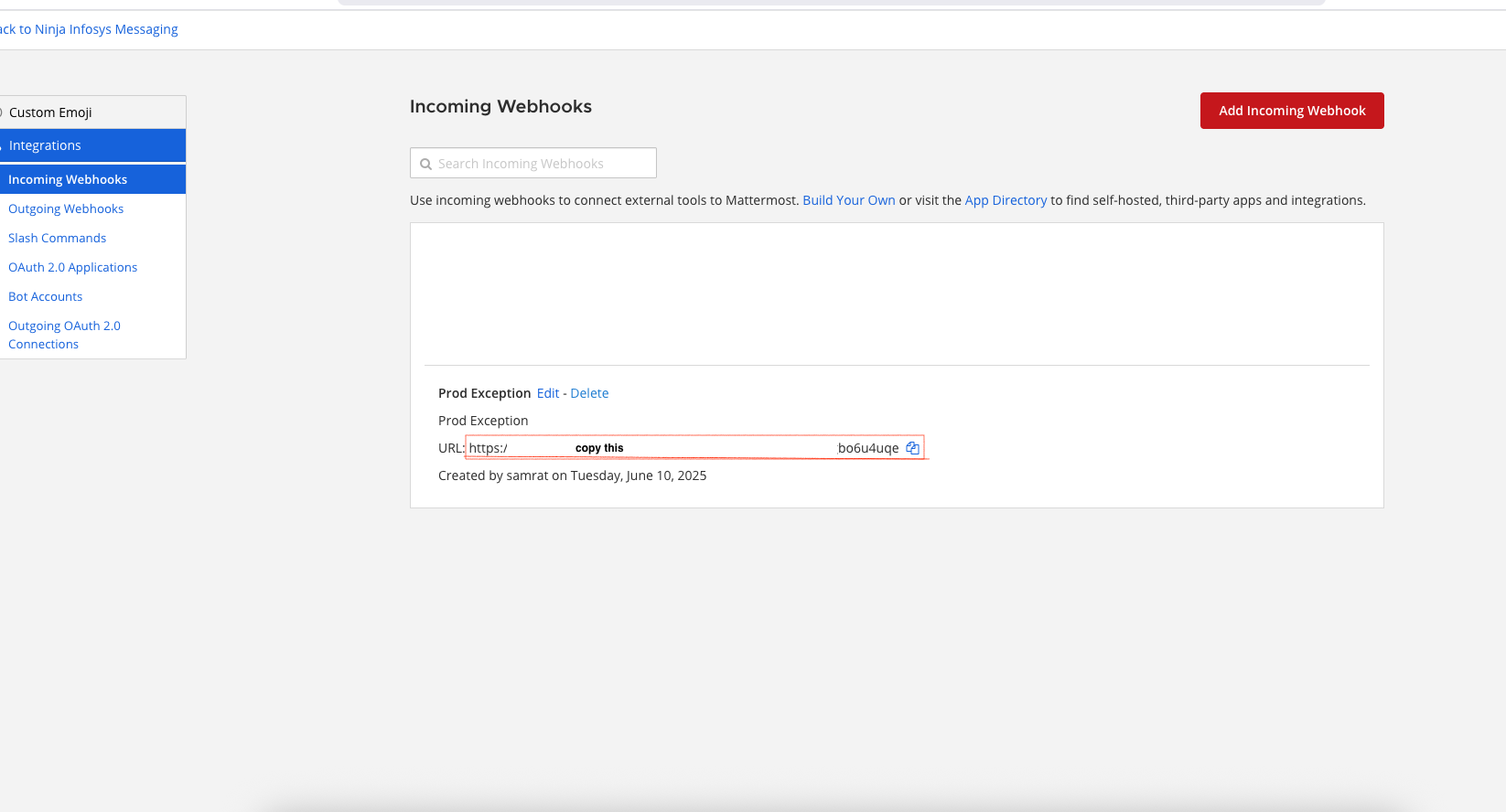Select Incoming Webhooks in the sidebar
Viewport: 1506px width, 812px height.
(68, 180)
